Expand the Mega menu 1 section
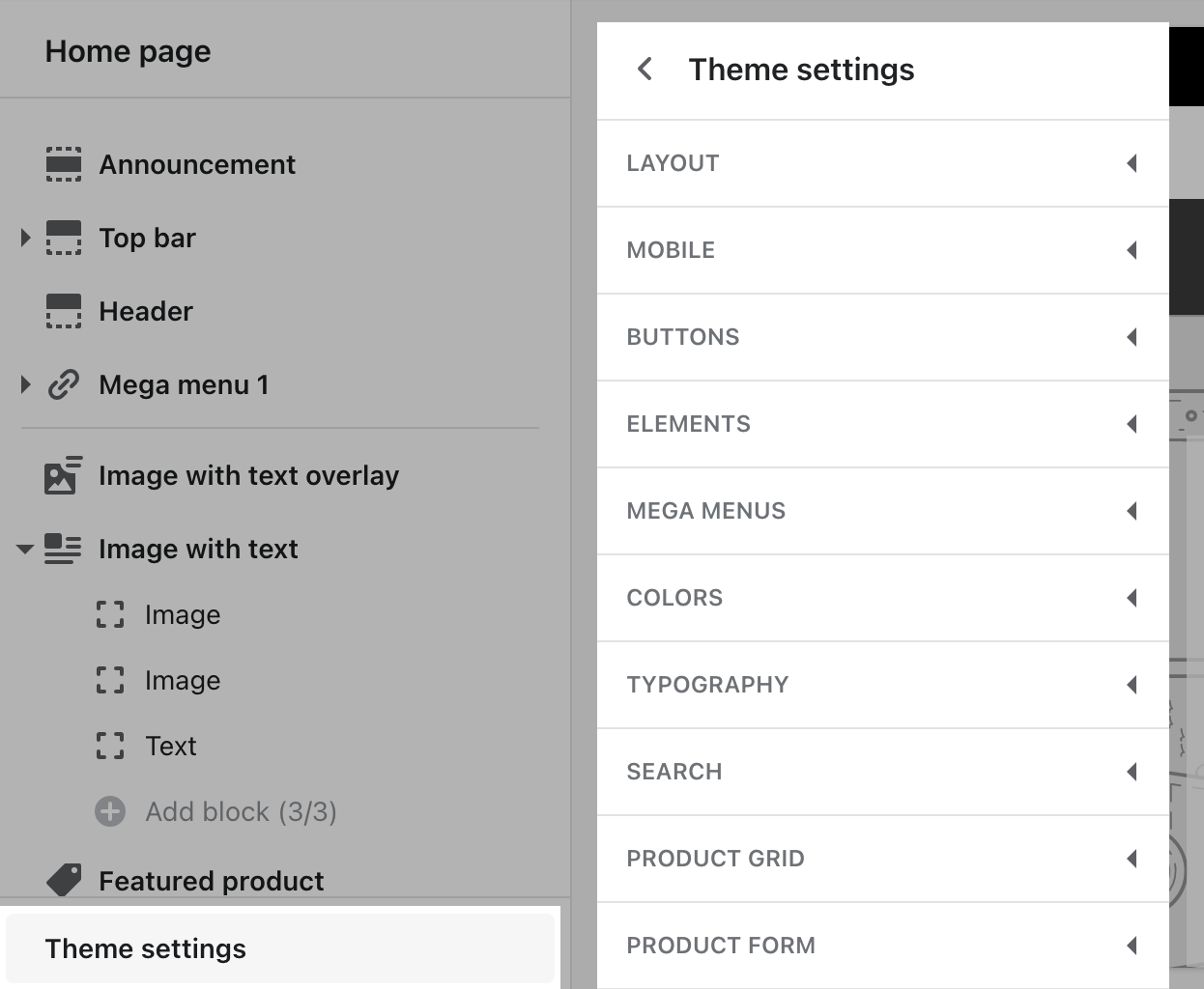The width and height of the screenshot is (1204, 989). click(26, 384)
